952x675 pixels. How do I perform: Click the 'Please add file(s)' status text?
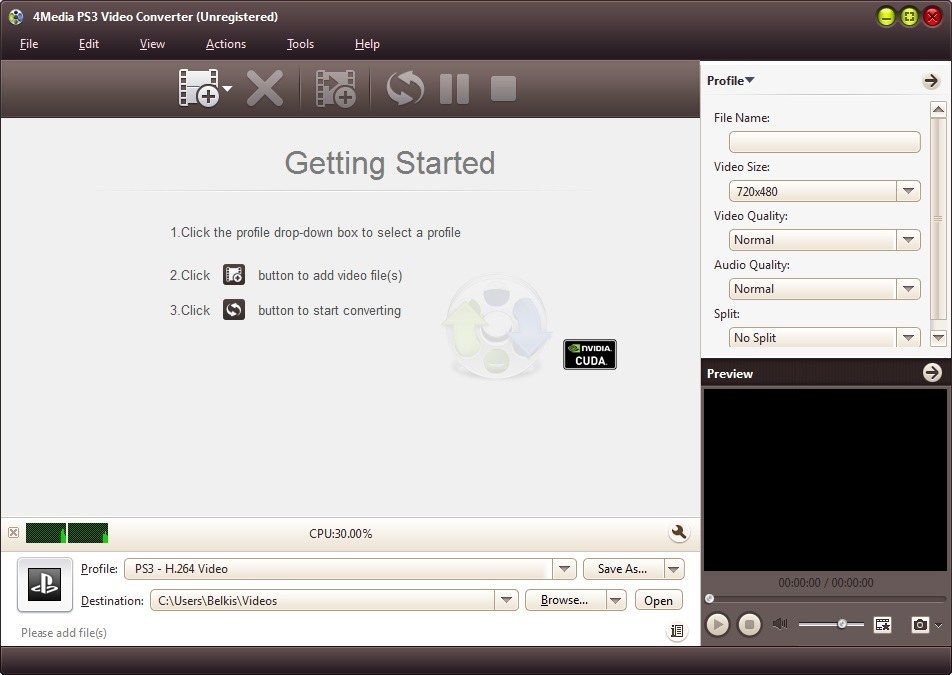(64, 633)
